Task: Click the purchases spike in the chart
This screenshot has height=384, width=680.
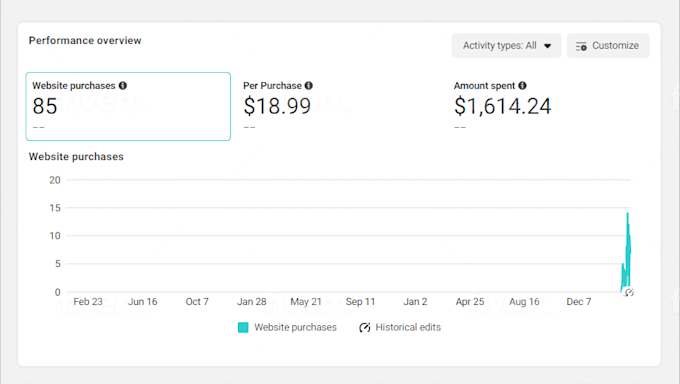Action: (627, 252)
